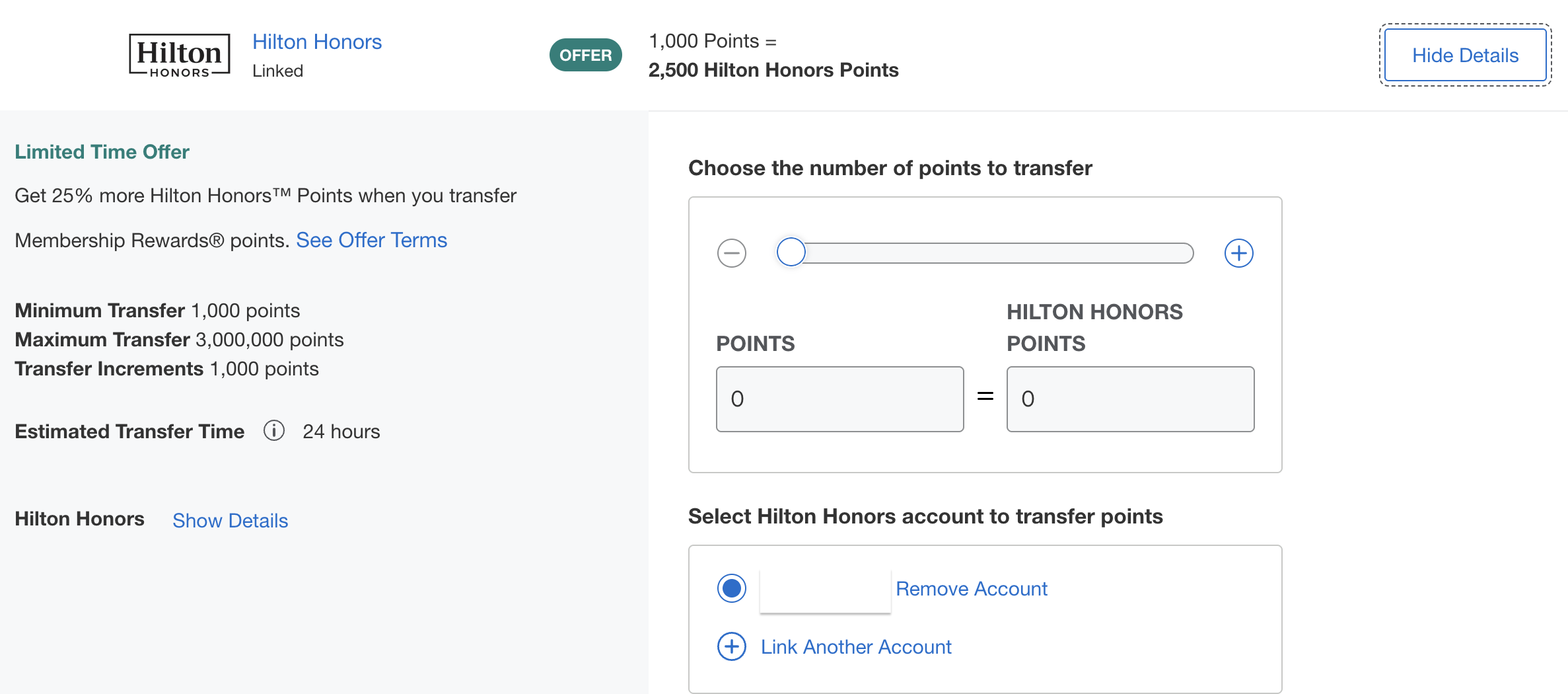1568x694 pixels.
Task: Click the Remove Account link
Action: coord(972,588)
